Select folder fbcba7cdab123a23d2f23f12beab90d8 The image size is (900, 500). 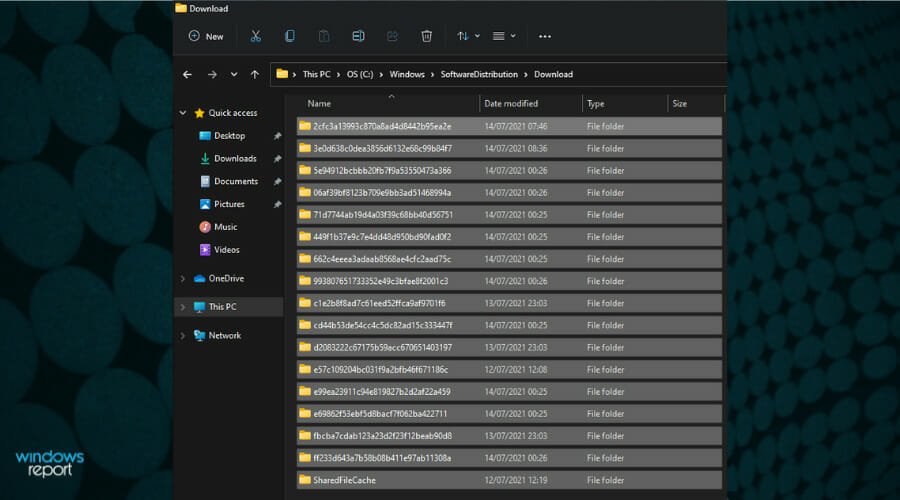point(509,436)
